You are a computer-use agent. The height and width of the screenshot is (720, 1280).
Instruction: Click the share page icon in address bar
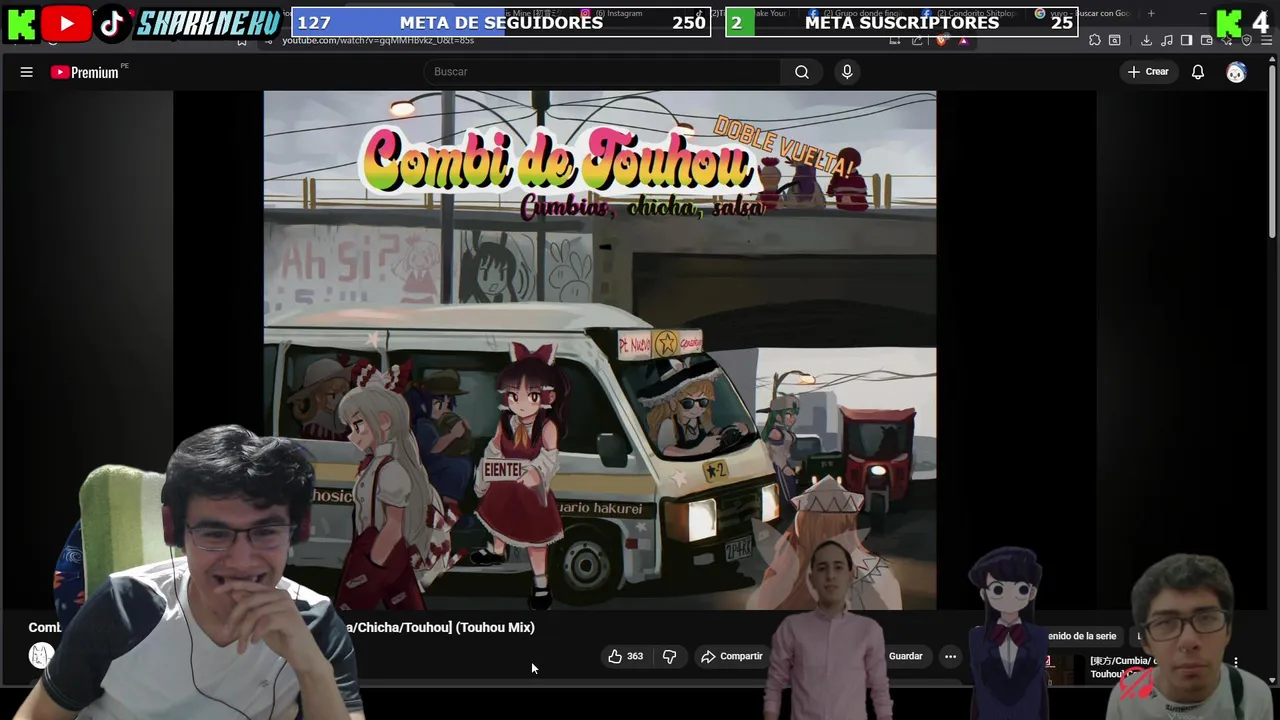[x=917, y=40]
